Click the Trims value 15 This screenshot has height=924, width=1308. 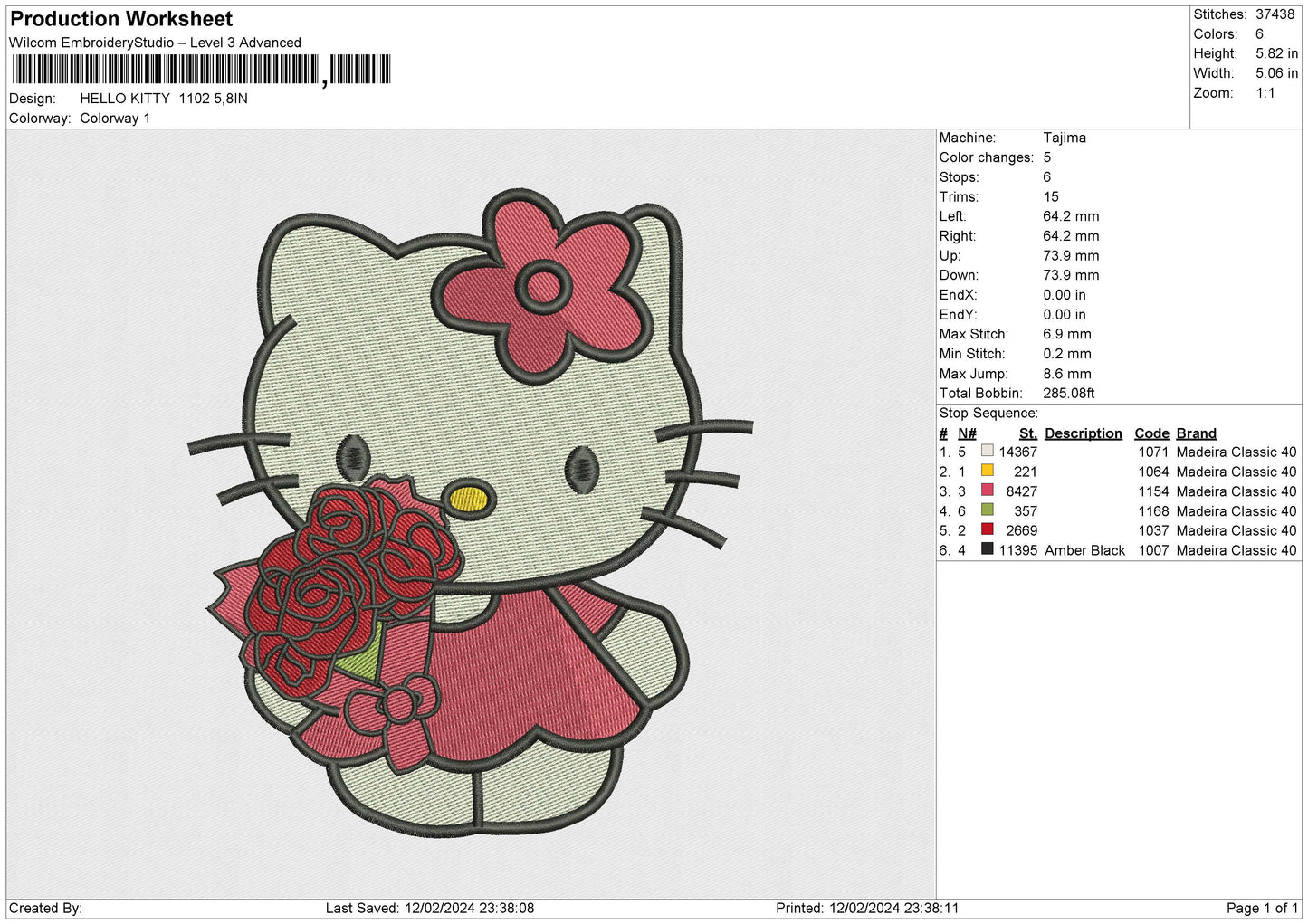tap(1051, 196)
